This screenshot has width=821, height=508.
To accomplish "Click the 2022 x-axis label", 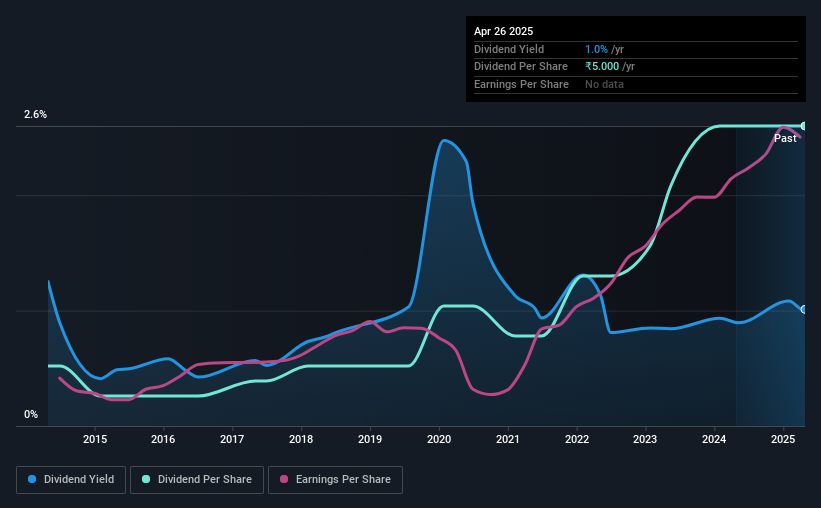I will [x=577, y=439].
